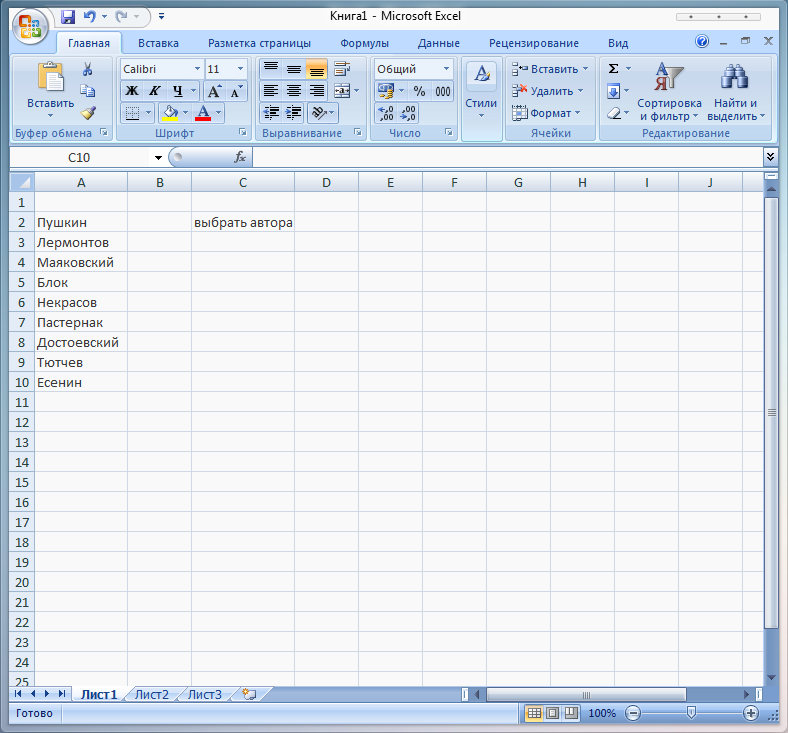The height and width of the screenshot is (733, 788).
Task: Toggle align text right
Action: (x=317, y=91)
